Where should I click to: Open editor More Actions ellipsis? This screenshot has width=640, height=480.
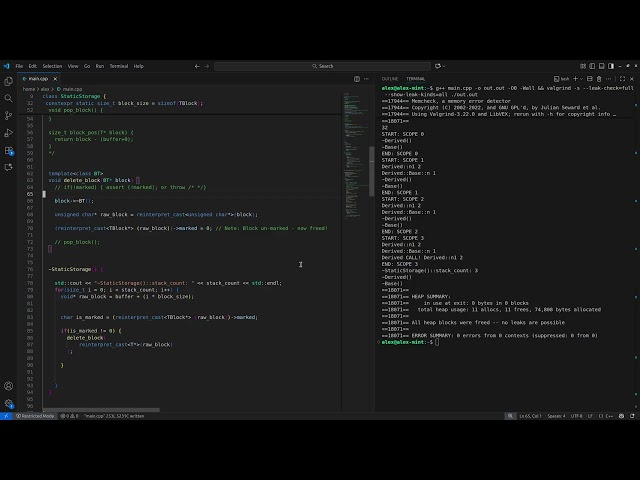366,79
